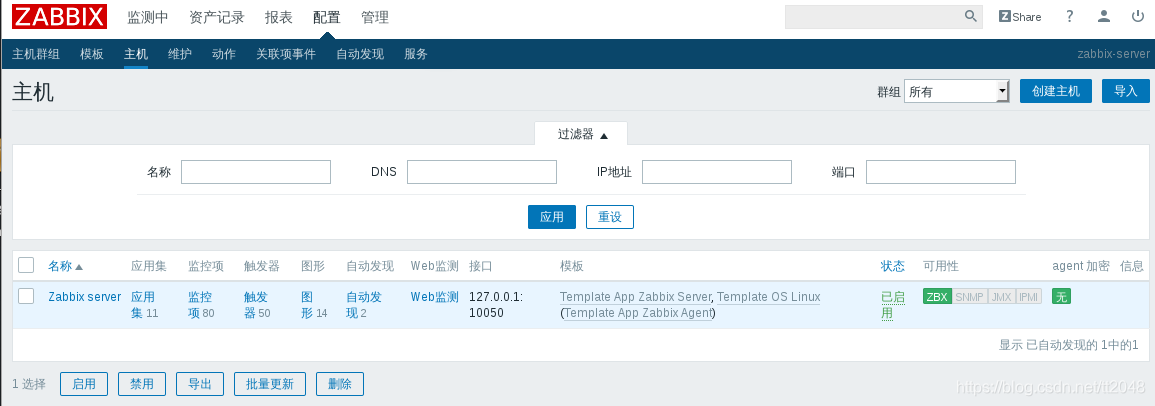Open 触发器 50 link

point(257,305)
